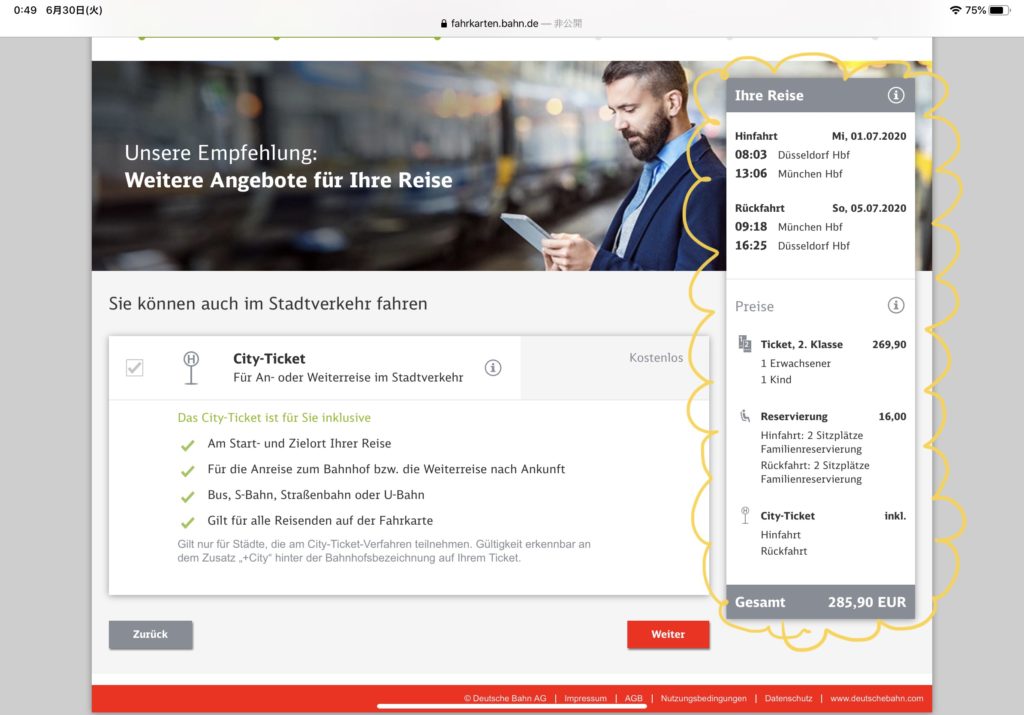
Task: Continue with the Weiter button
Action: [668, 634]
